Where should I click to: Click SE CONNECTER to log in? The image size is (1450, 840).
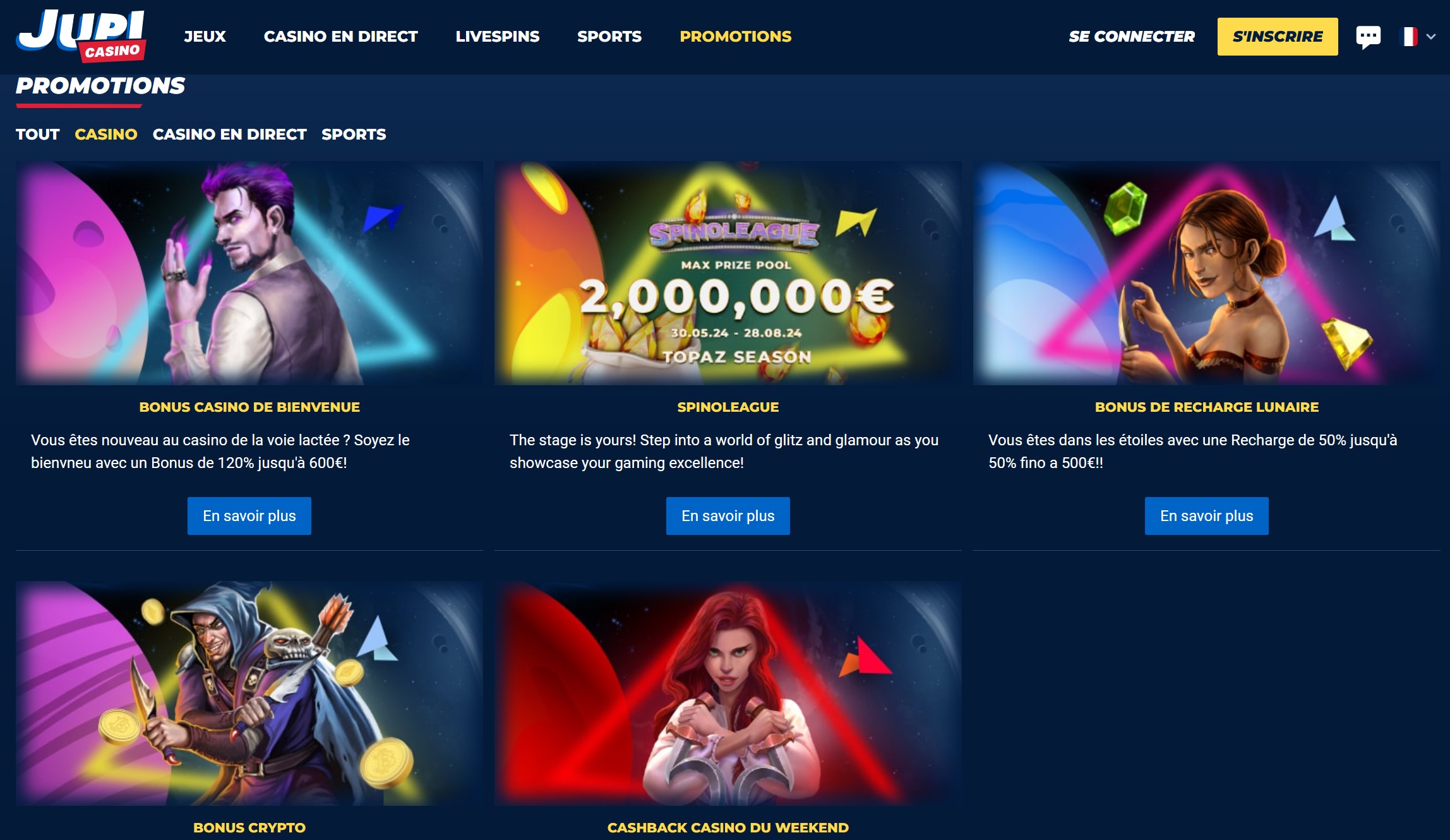tap(1131, 37)
